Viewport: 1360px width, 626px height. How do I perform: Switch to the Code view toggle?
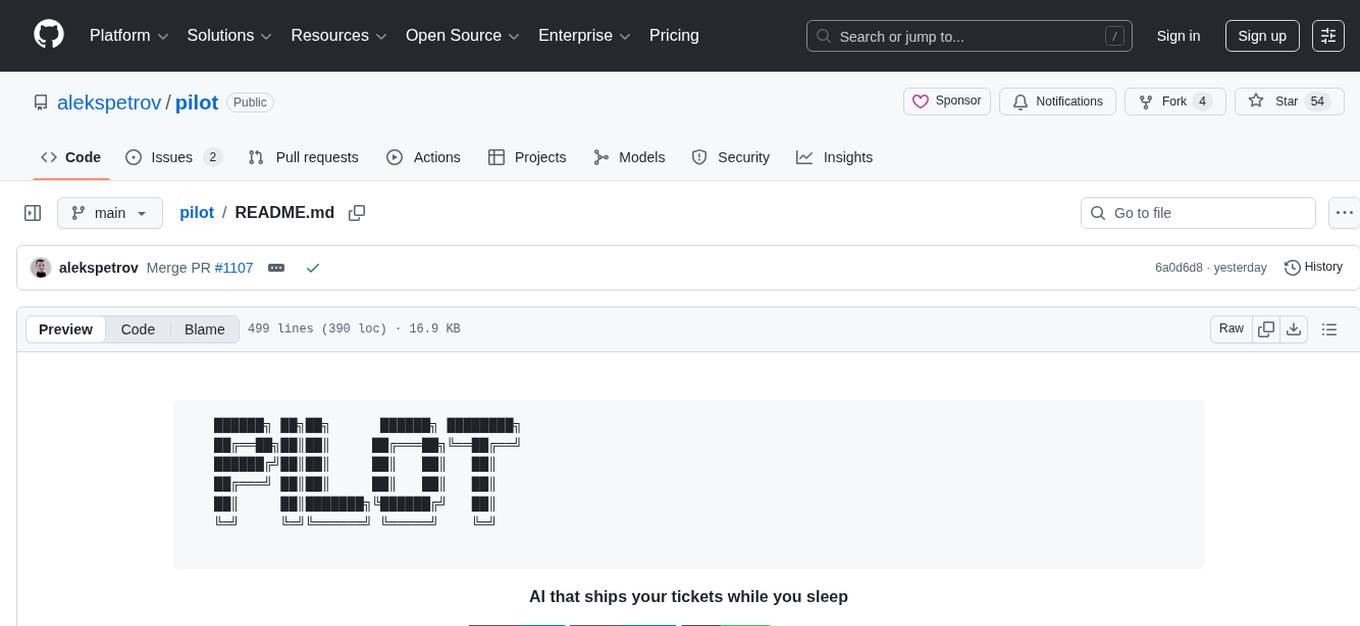click(x=138, y=329)
